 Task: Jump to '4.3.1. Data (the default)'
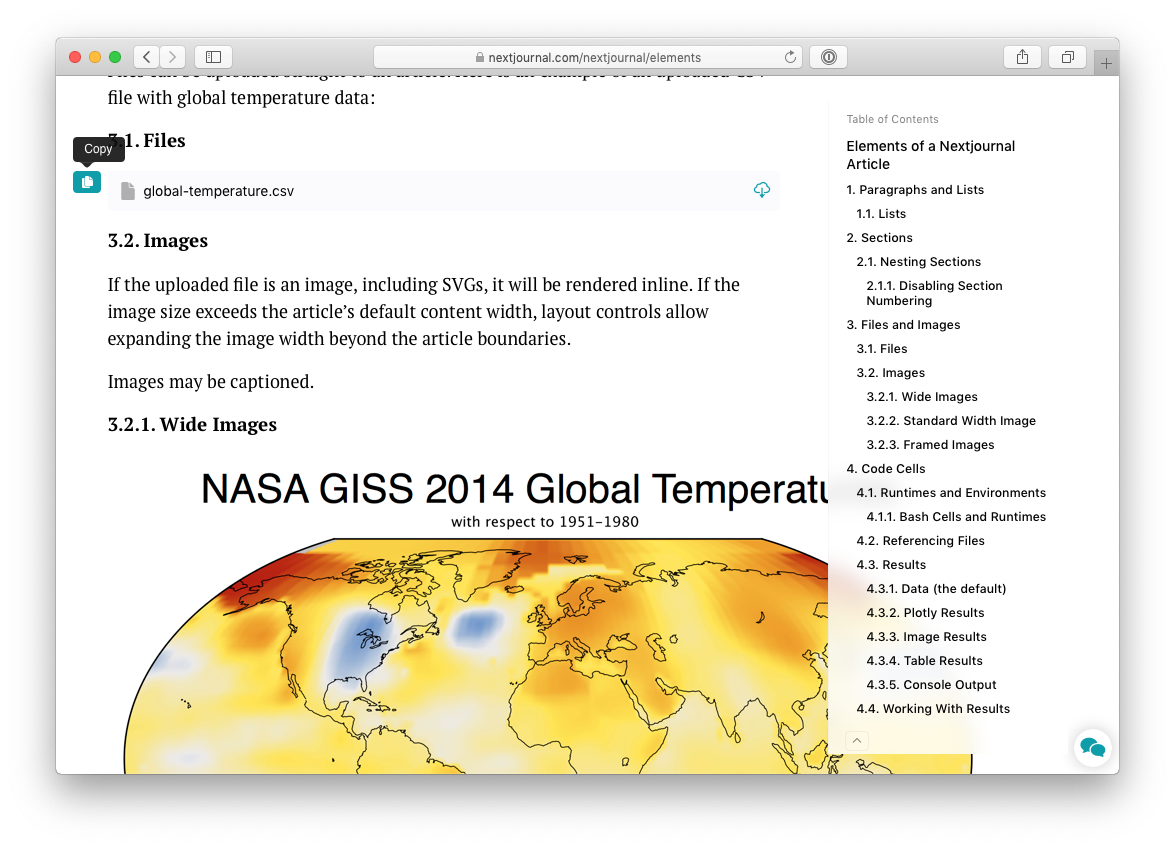(x=936, y=588)
